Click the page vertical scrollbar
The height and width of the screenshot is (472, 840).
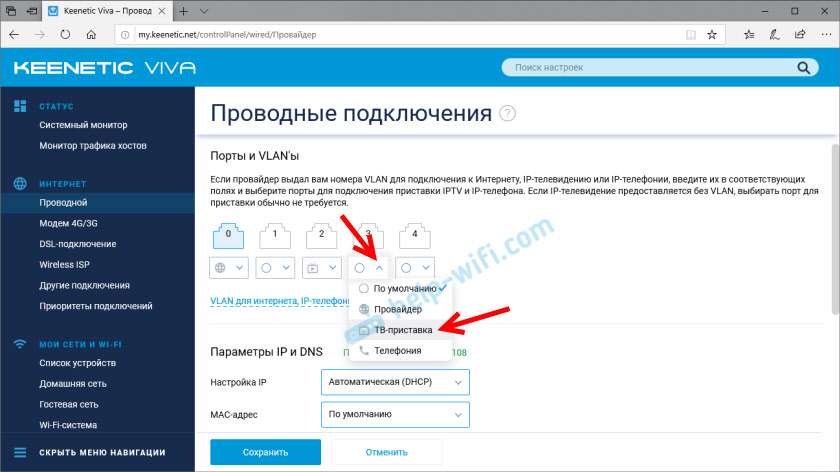pyautogui.click(x=835, y=230)
